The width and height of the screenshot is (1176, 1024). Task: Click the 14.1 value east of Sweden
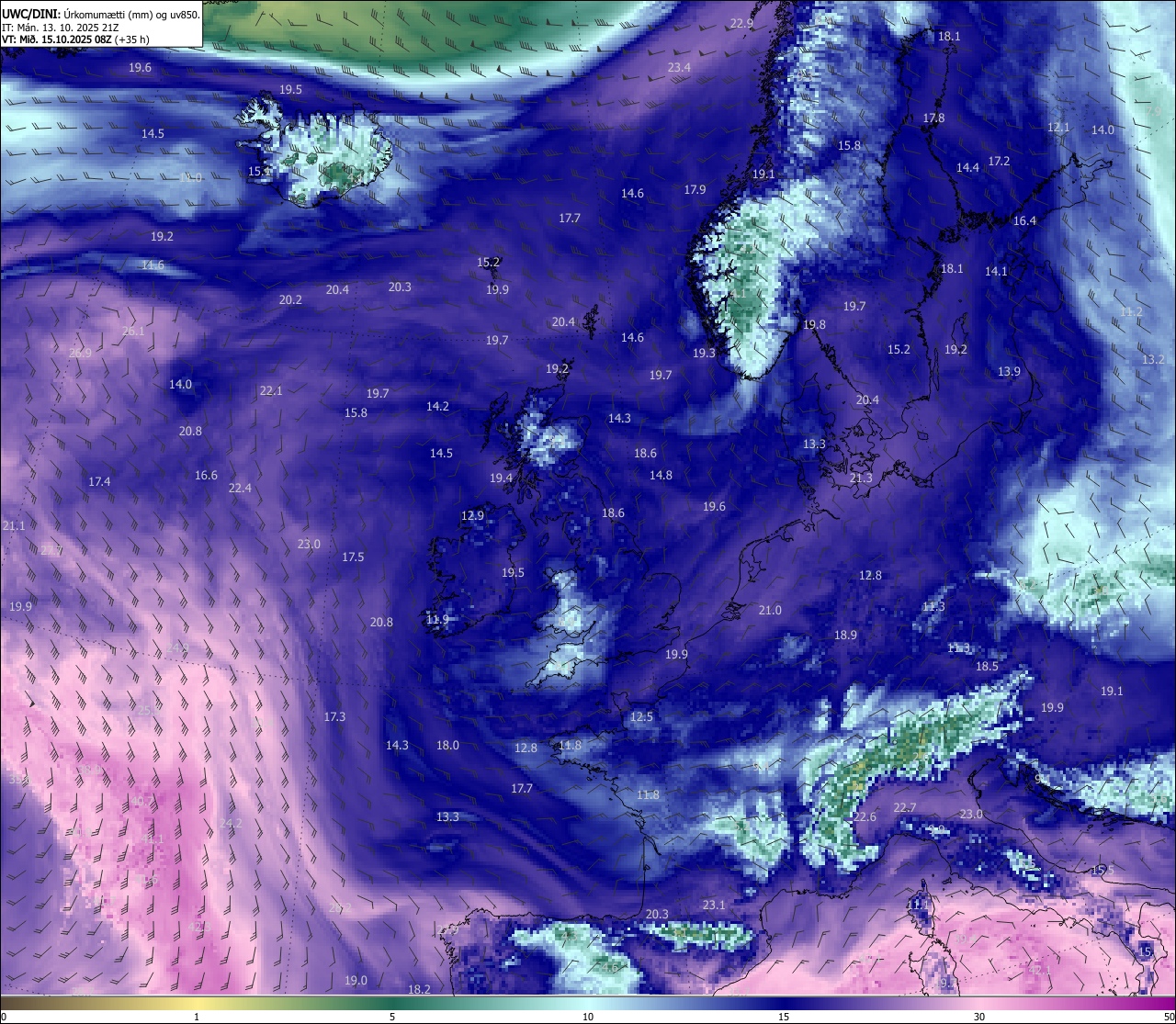996,271
